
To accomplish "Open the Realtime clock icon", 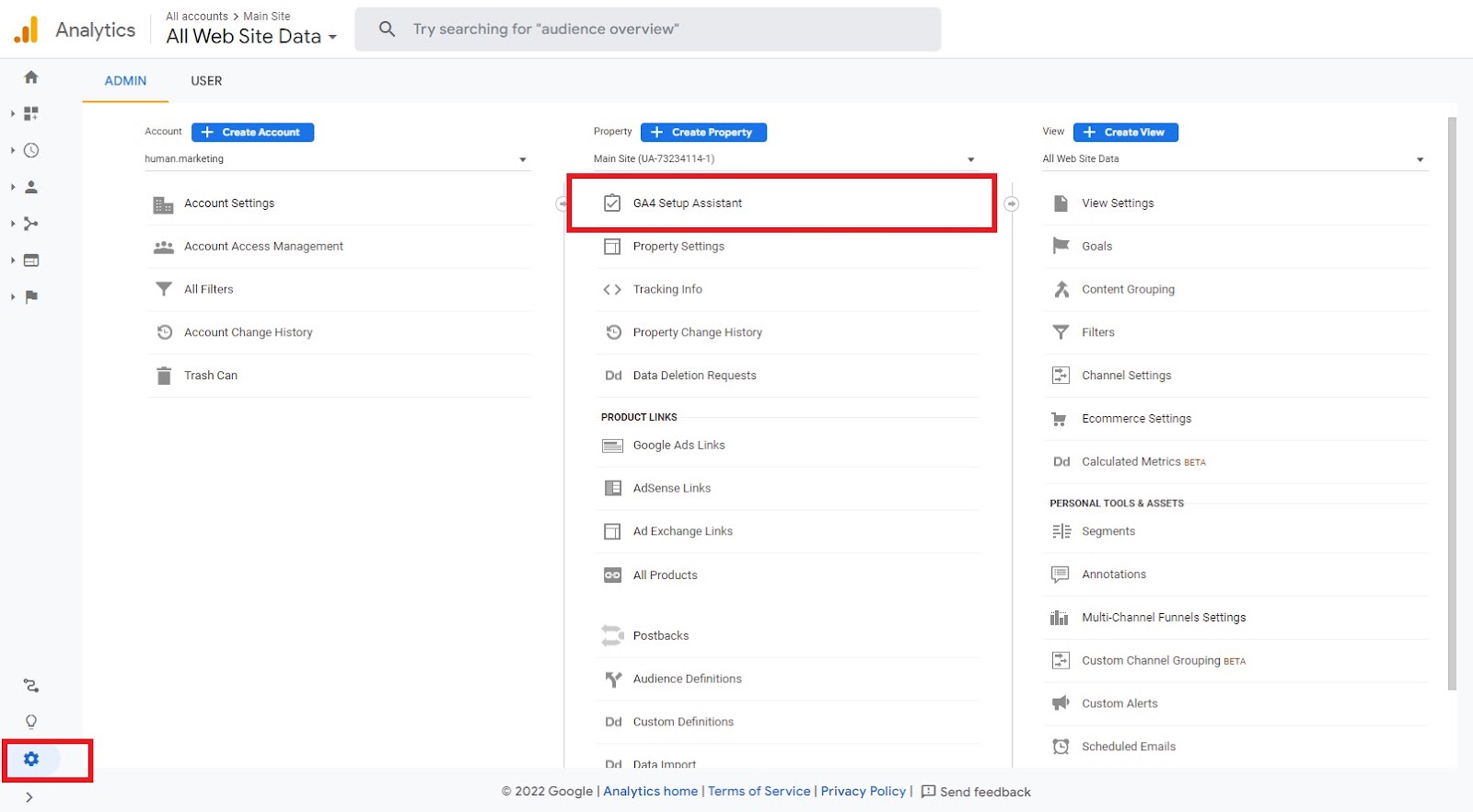I will coord(31,150).
